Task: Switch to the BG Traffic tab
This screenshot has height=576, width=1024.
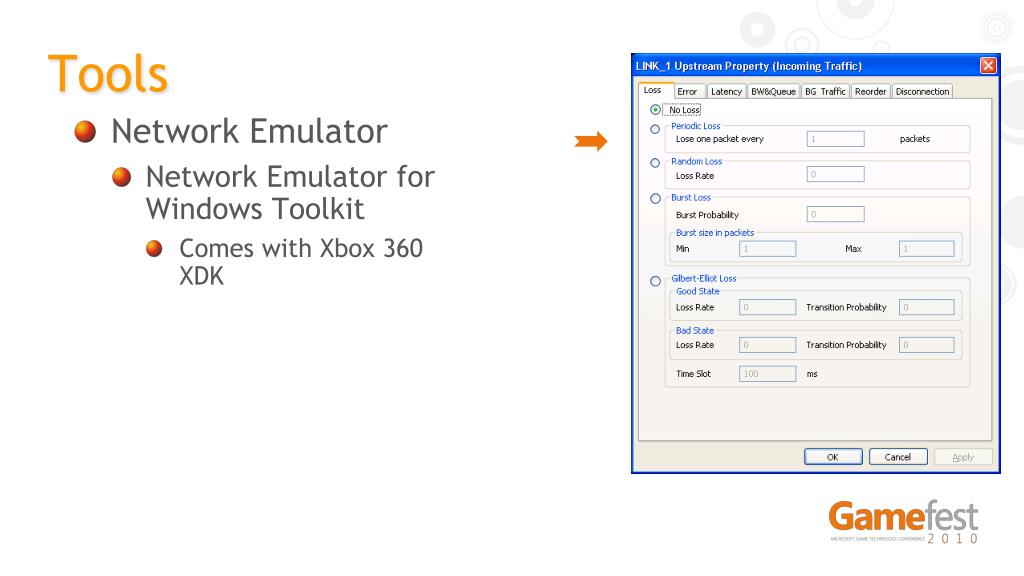Action: coord(825,91)
